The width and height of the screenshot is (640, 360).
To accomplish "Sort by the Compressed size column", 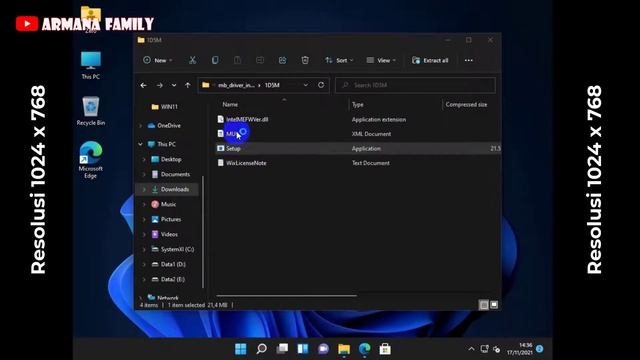I will tap(466, 104).
